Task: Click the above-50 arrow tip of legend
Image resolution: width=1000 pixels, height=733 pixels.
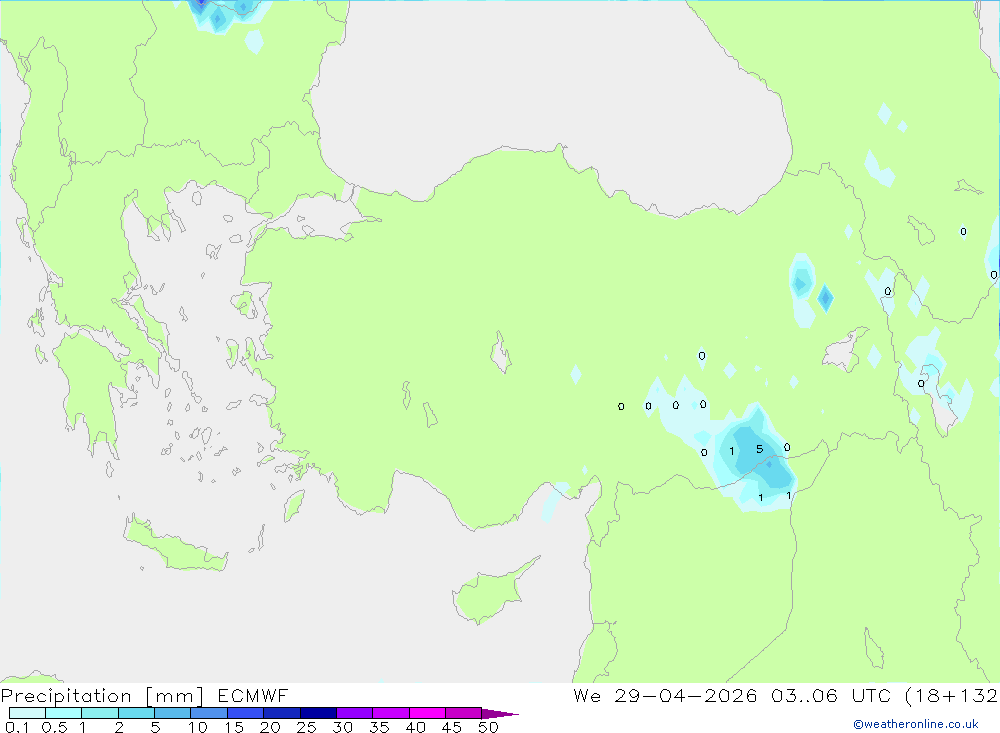Action: click(x=499, y=714)
